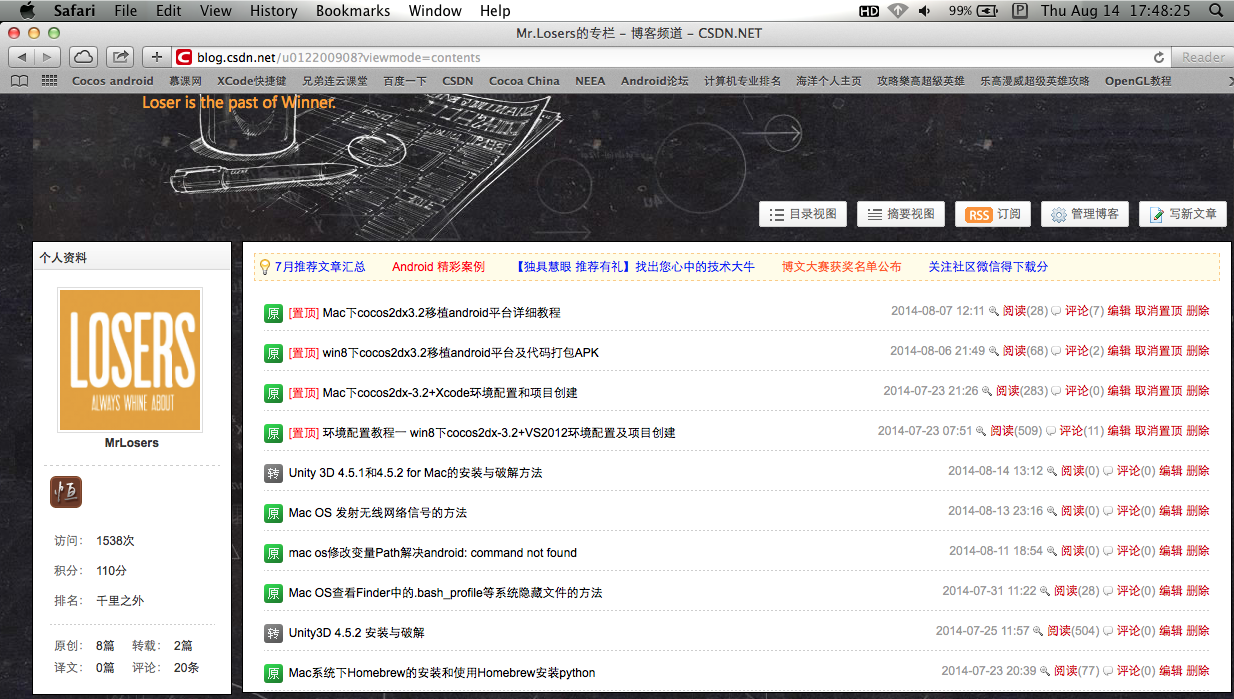Click the Wi-Fi status icon
This screenshot has height=699, width=1234.
(897, 11)
